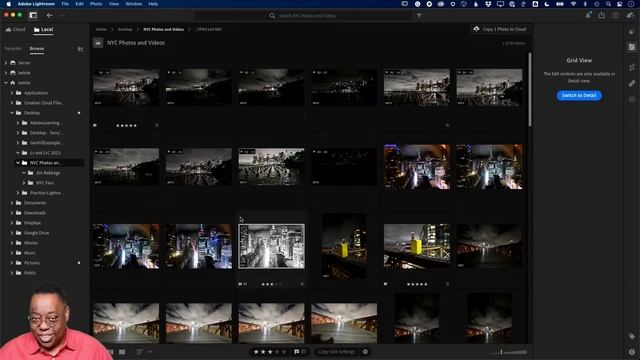
Task: Switch to the Cloud tab
Action: tap(16, 29)
